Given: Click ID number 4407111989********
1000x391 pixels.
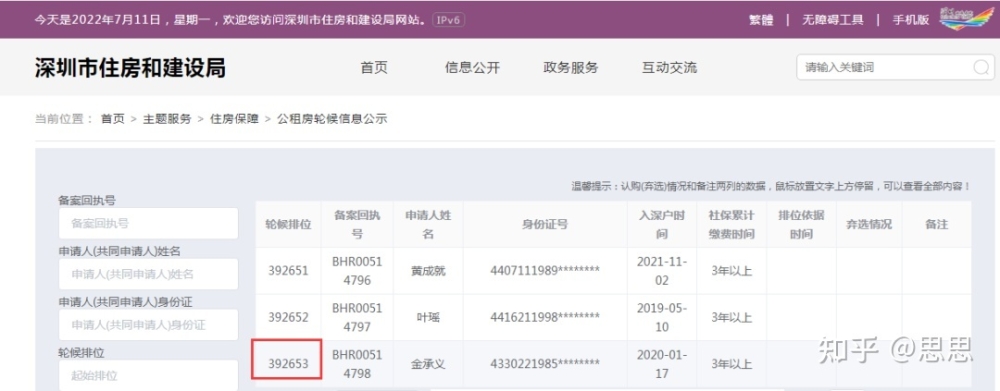Looking at the screenshot, I should pyautogui.click(x=545, y=271).
